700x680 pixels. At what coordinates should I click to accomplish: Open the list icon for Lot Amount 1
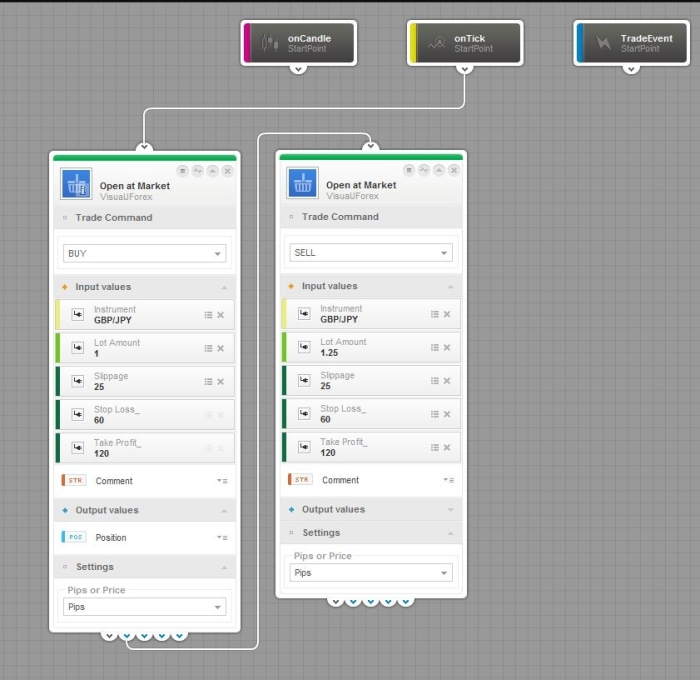pyautogui.click(x=208, y=348)
